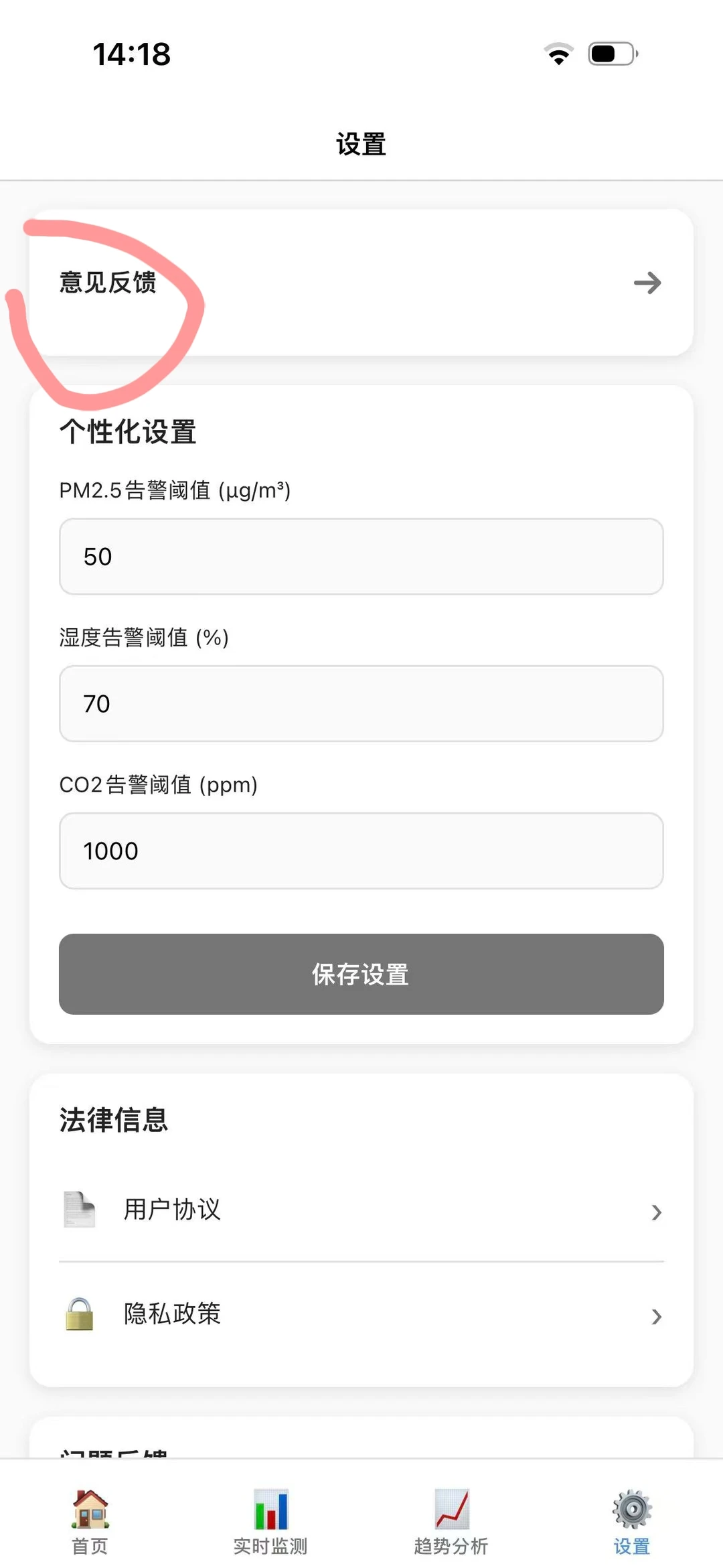The height and width of the screenshot is (1568, 723).
Task: Click the arrow icon on 意见反馈
Action: [647, 283]
